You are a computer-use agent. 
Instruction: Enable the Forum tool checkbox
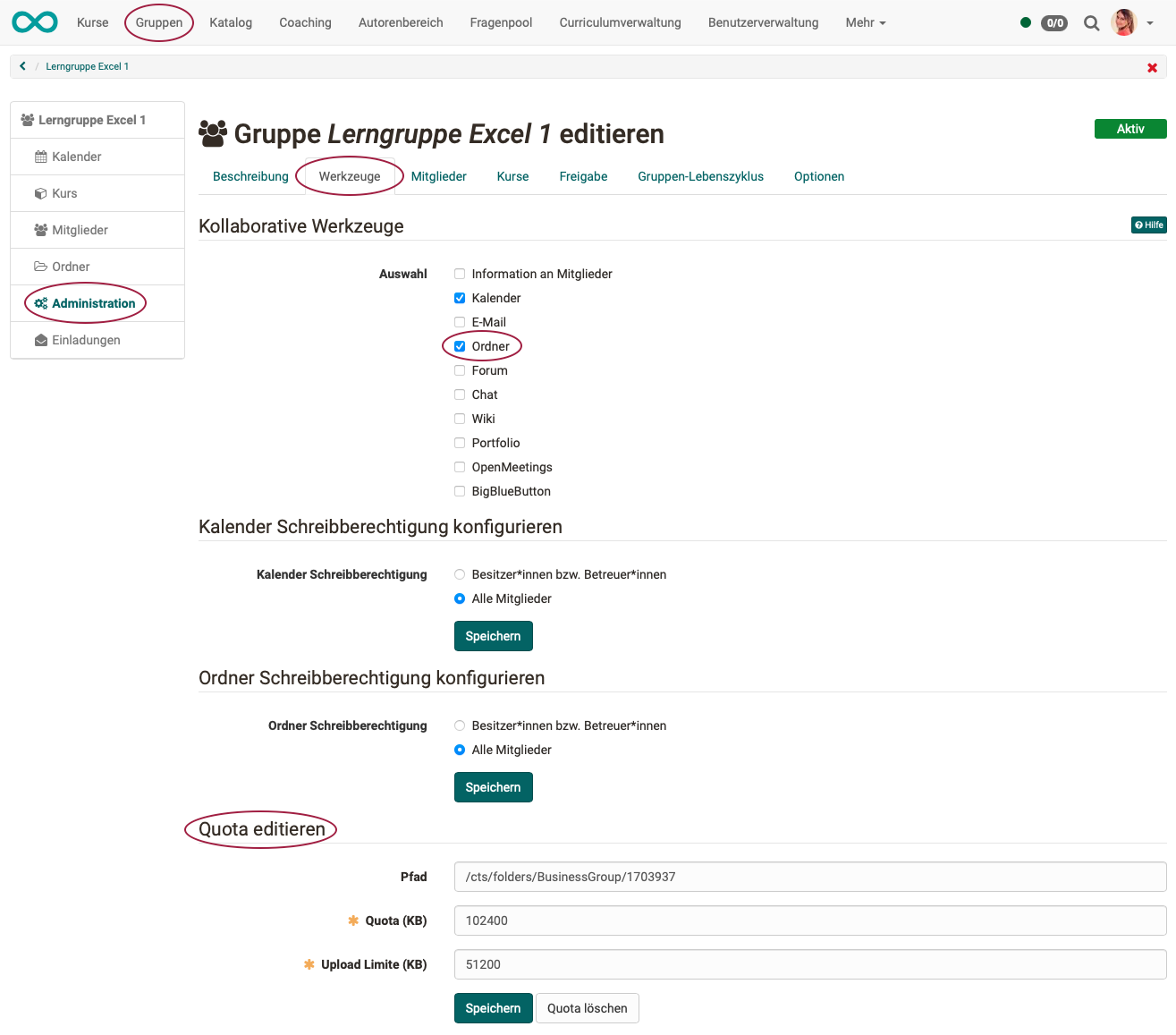coord(460,370)
